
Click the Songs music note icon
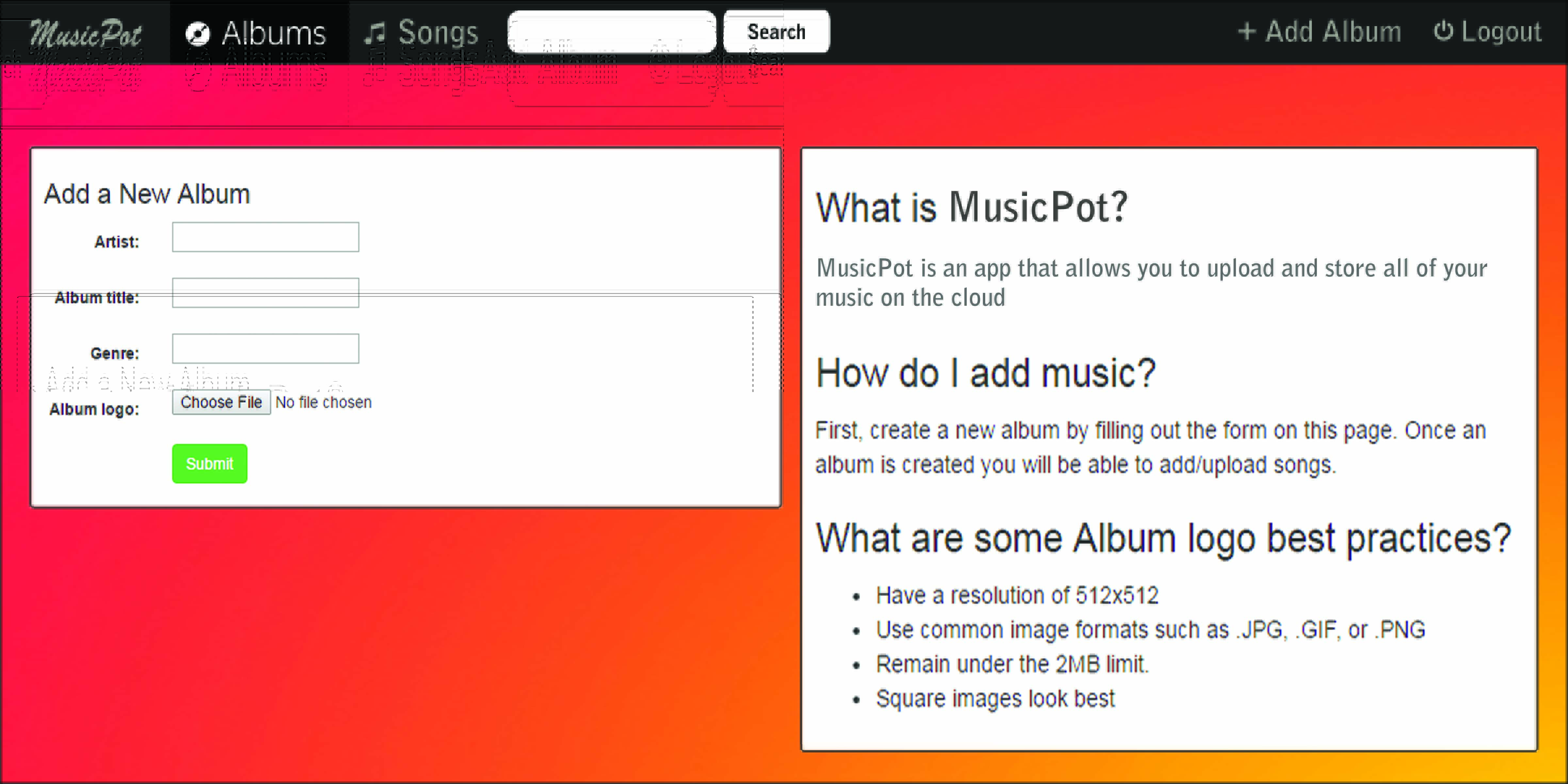(x=375, y=33)
